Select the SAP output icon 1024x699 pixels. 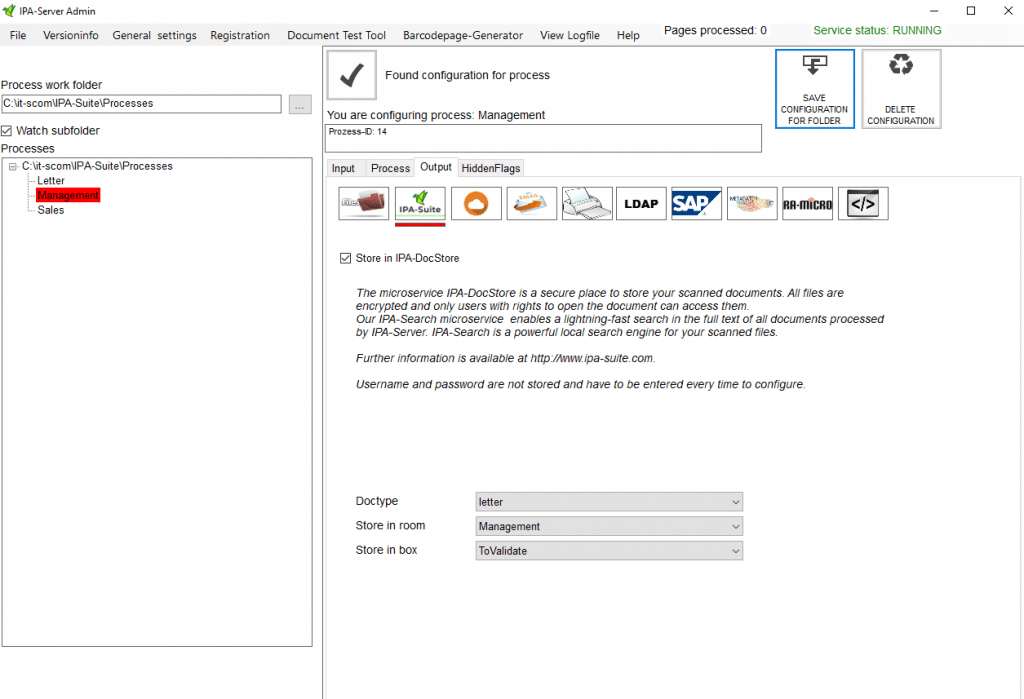(x=696, y=204)
